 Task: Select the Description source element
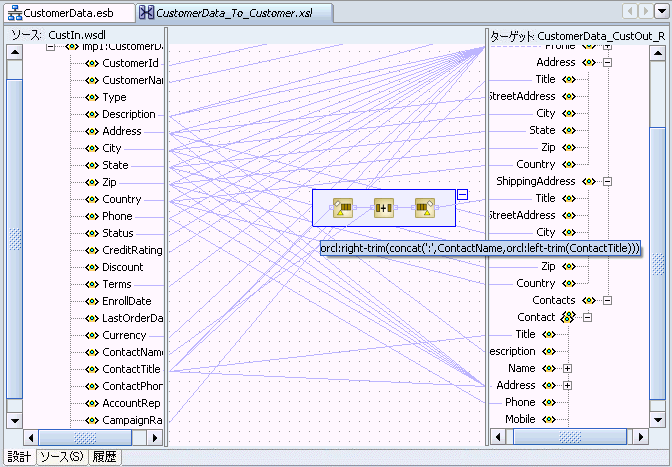129,114
